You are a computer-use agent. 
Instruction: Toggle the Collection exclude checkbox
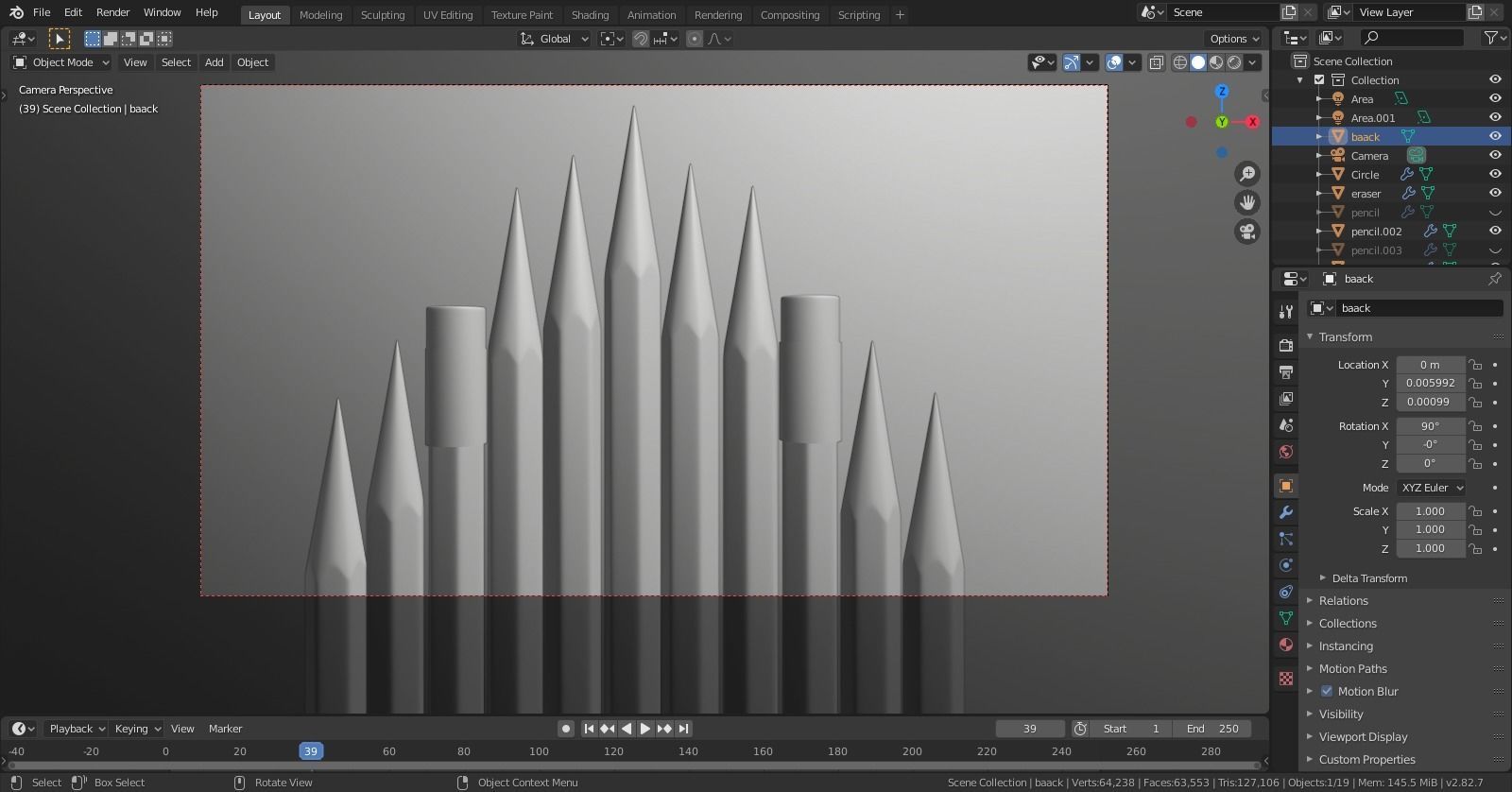tap(1319, 79)
